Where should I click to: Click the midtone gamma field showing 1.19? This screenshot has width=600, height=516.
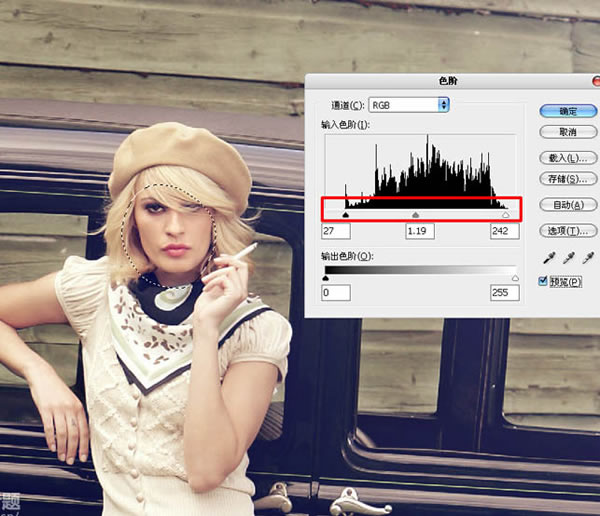420,231
